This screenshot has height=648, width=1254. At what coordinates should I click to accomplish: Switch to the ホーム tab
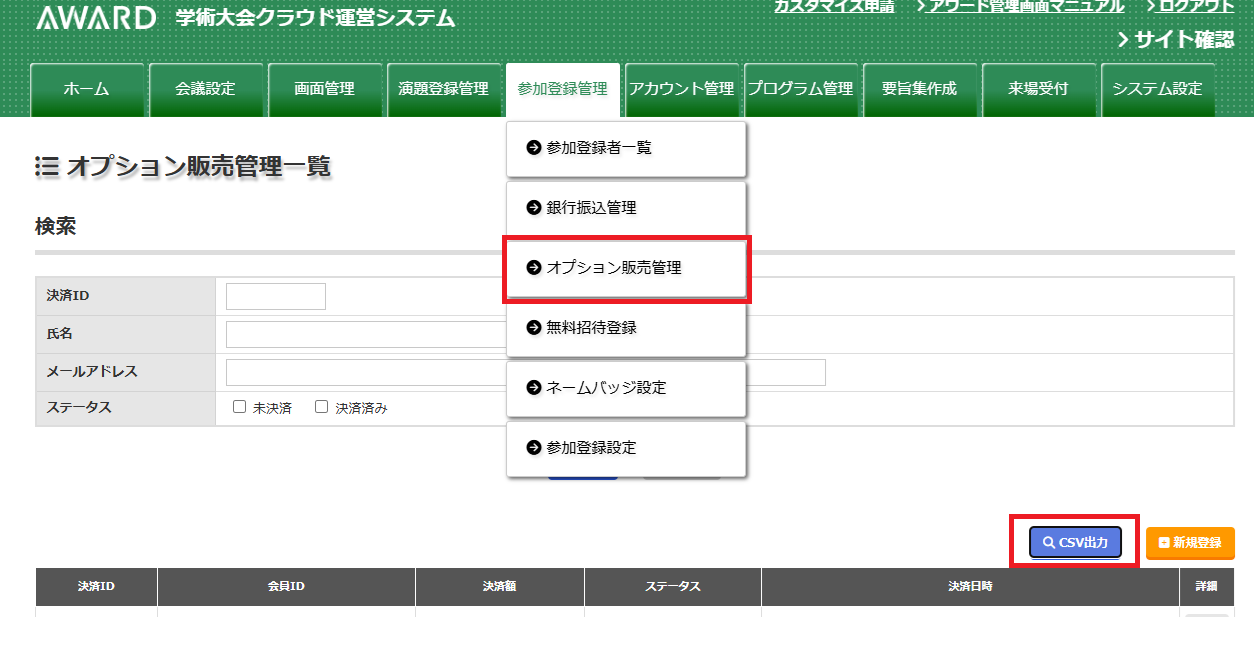(x=87, y=89)
